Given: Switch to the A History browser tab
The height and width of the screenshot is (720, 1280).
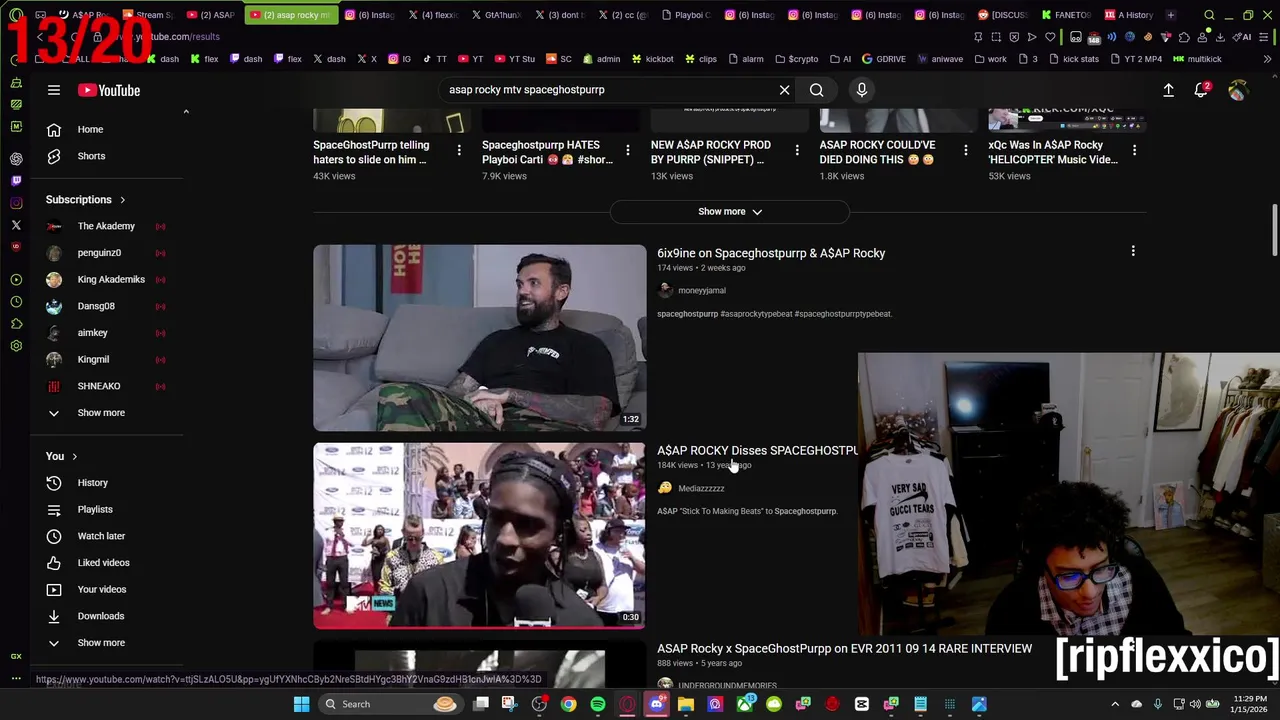Looking at the screenshot, I should 1128,15.
